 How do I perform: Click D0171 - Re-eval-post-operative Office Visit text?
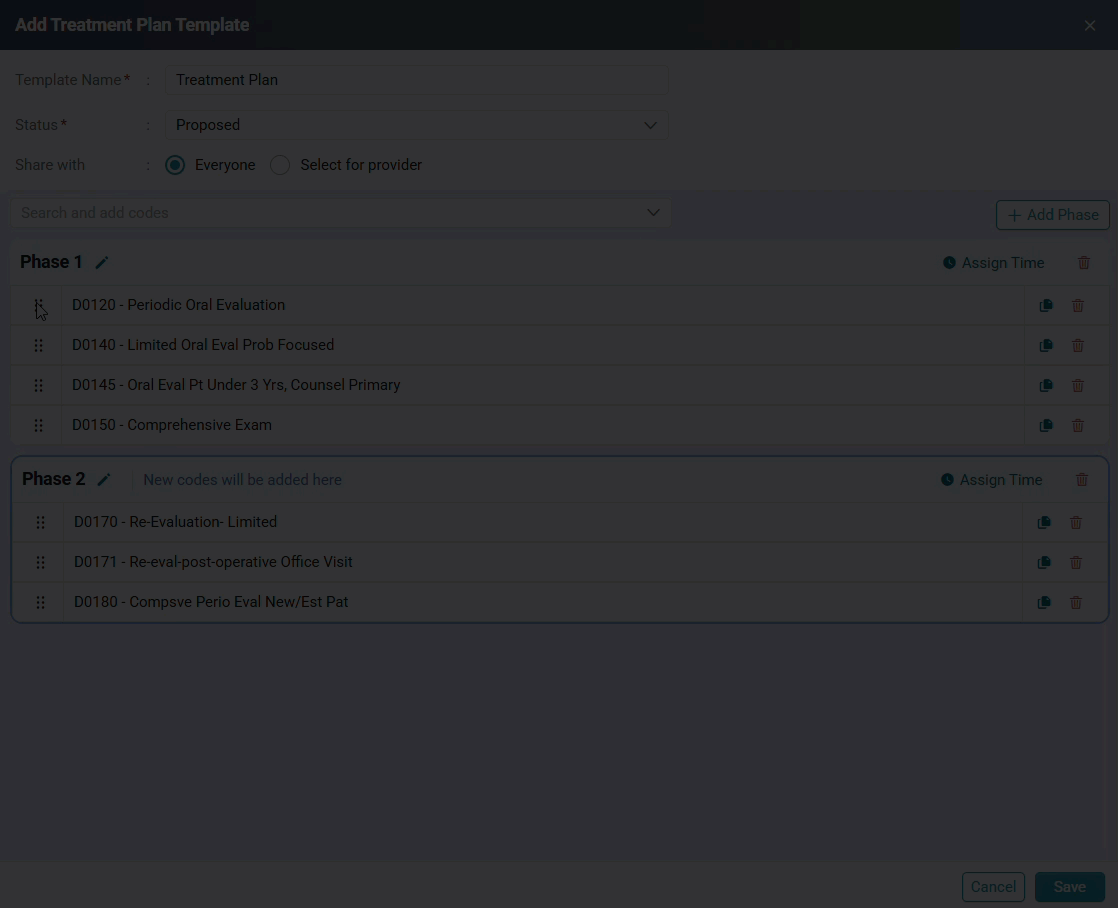(213, 561)
